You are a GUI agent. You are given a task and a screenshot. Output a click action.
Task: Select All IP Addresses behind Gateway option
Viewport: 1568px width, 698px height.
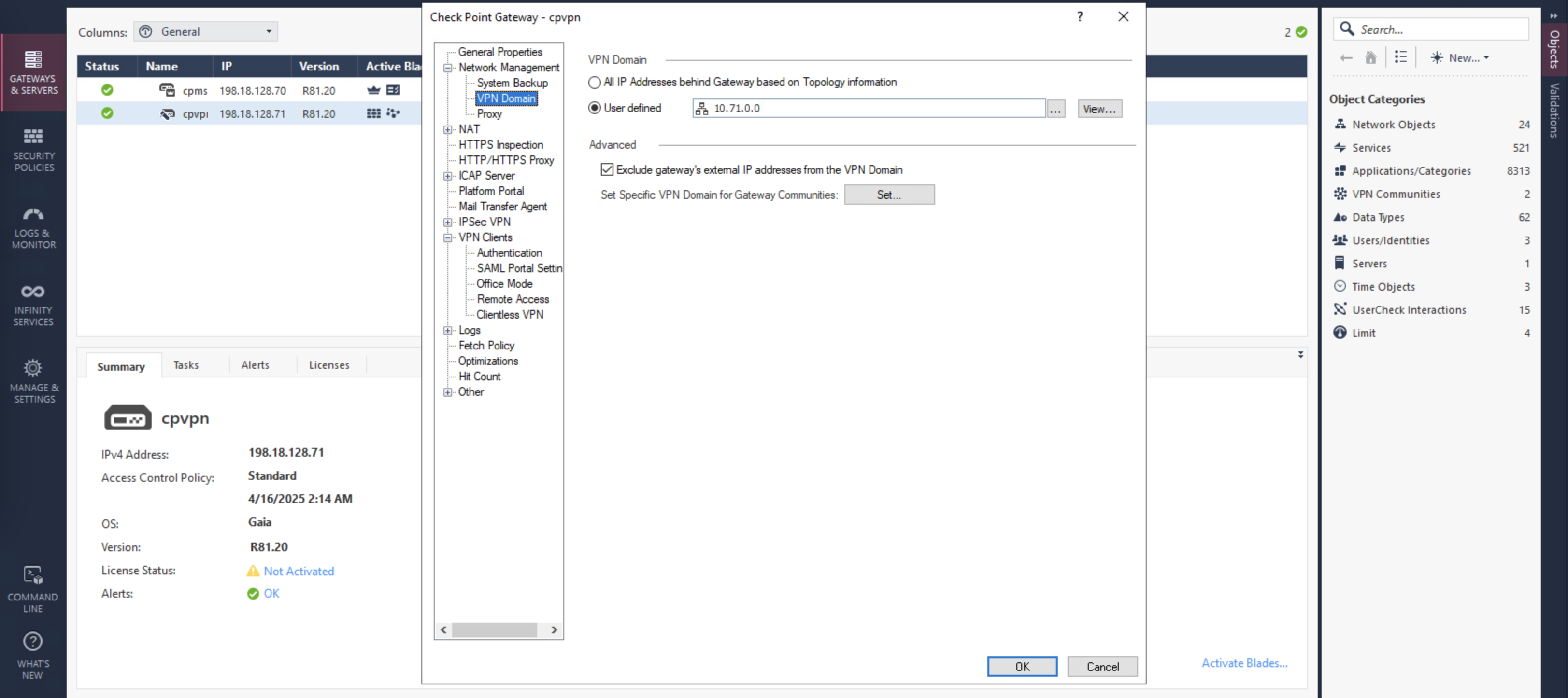pyautogui.click(x=594, y=82)
